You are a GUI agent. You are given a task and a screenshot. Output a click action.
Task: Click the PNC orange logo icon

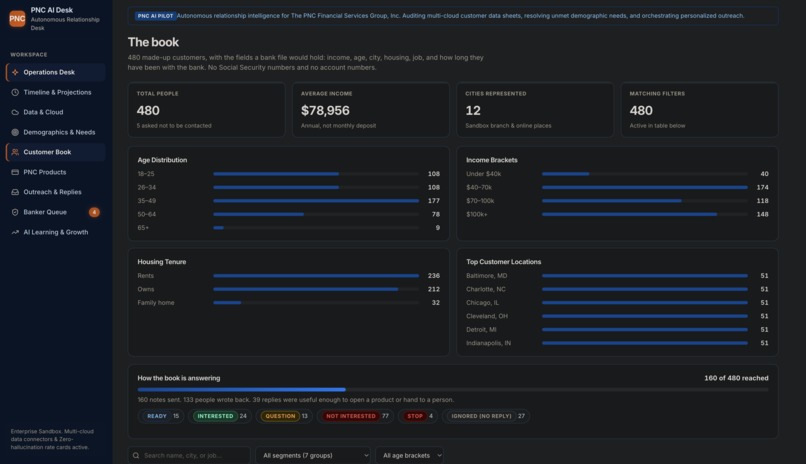point(17,18)
